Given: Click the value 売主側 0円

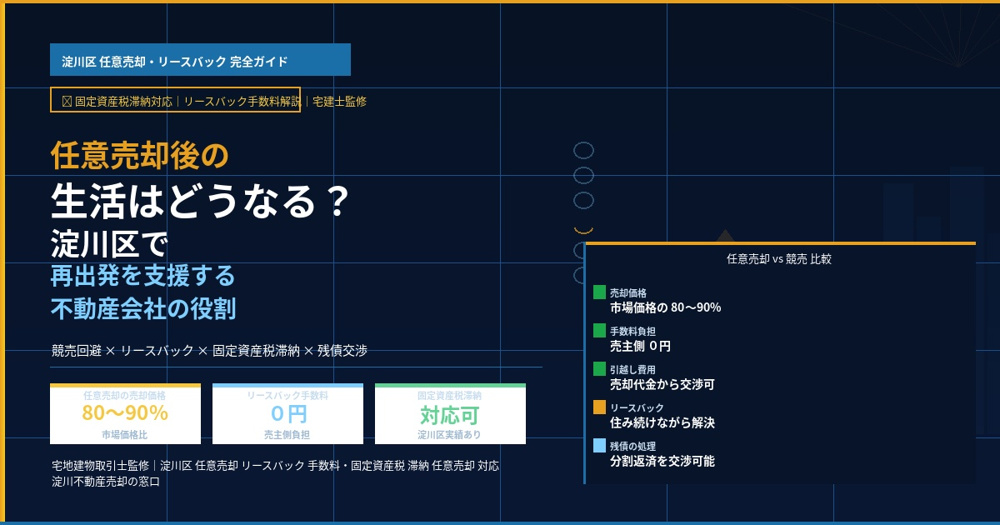Looking at the screenshot, I should (x=640, y=346).
